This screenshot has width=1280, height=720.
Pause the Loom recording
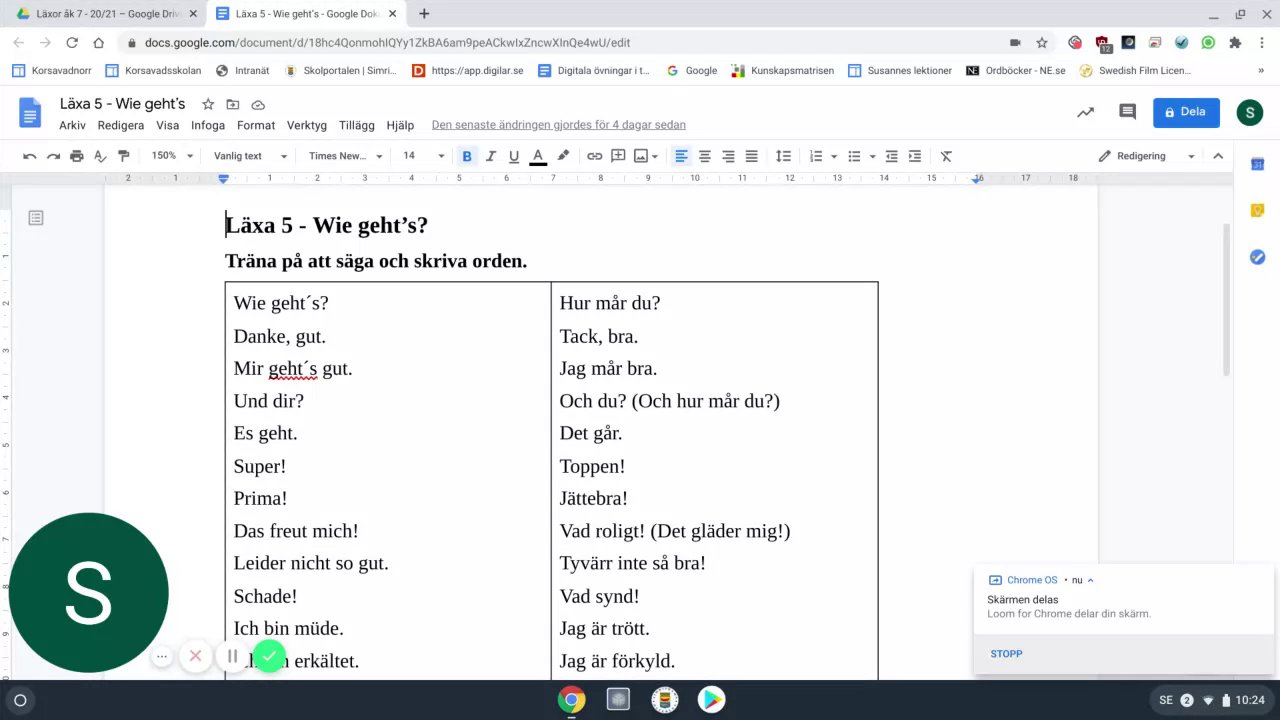pyautogui.click(x=232, y=656)
